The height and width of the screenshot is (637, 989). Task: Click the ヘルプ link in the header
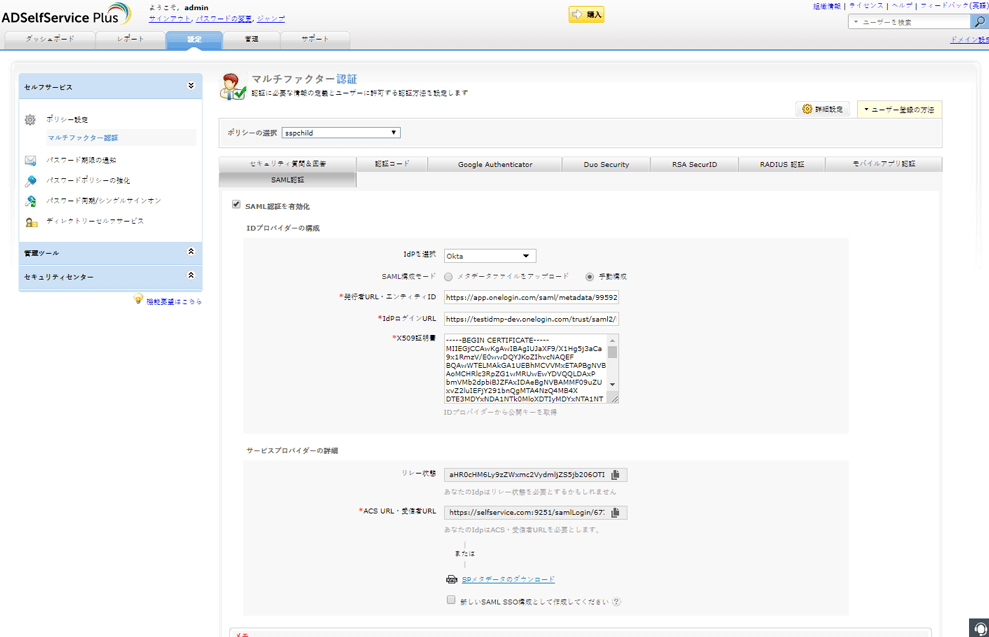[901, 6]
